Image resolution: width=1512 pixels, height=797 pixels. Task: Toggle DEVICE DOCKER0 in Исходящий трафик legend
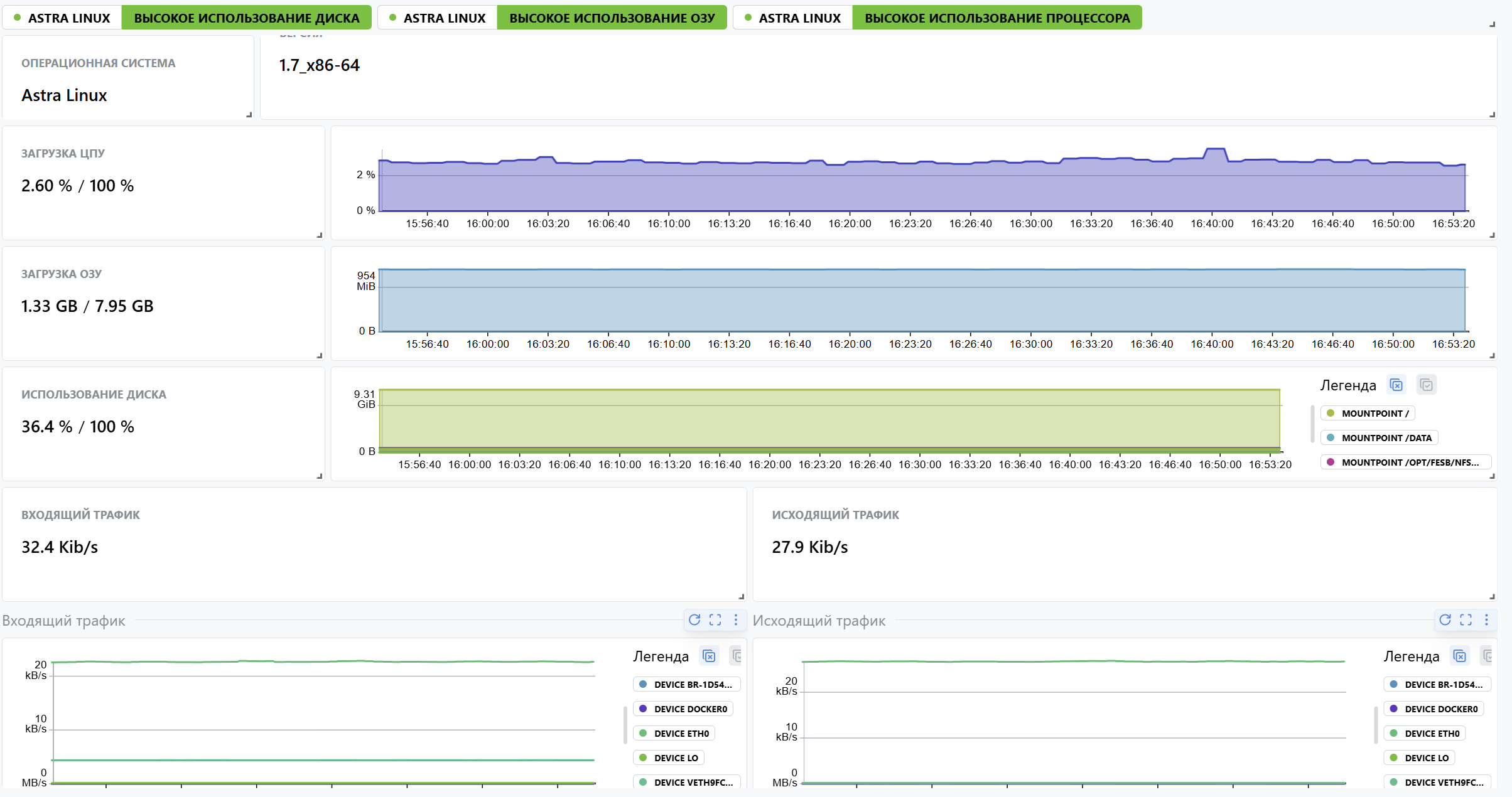coord(1434,709)
